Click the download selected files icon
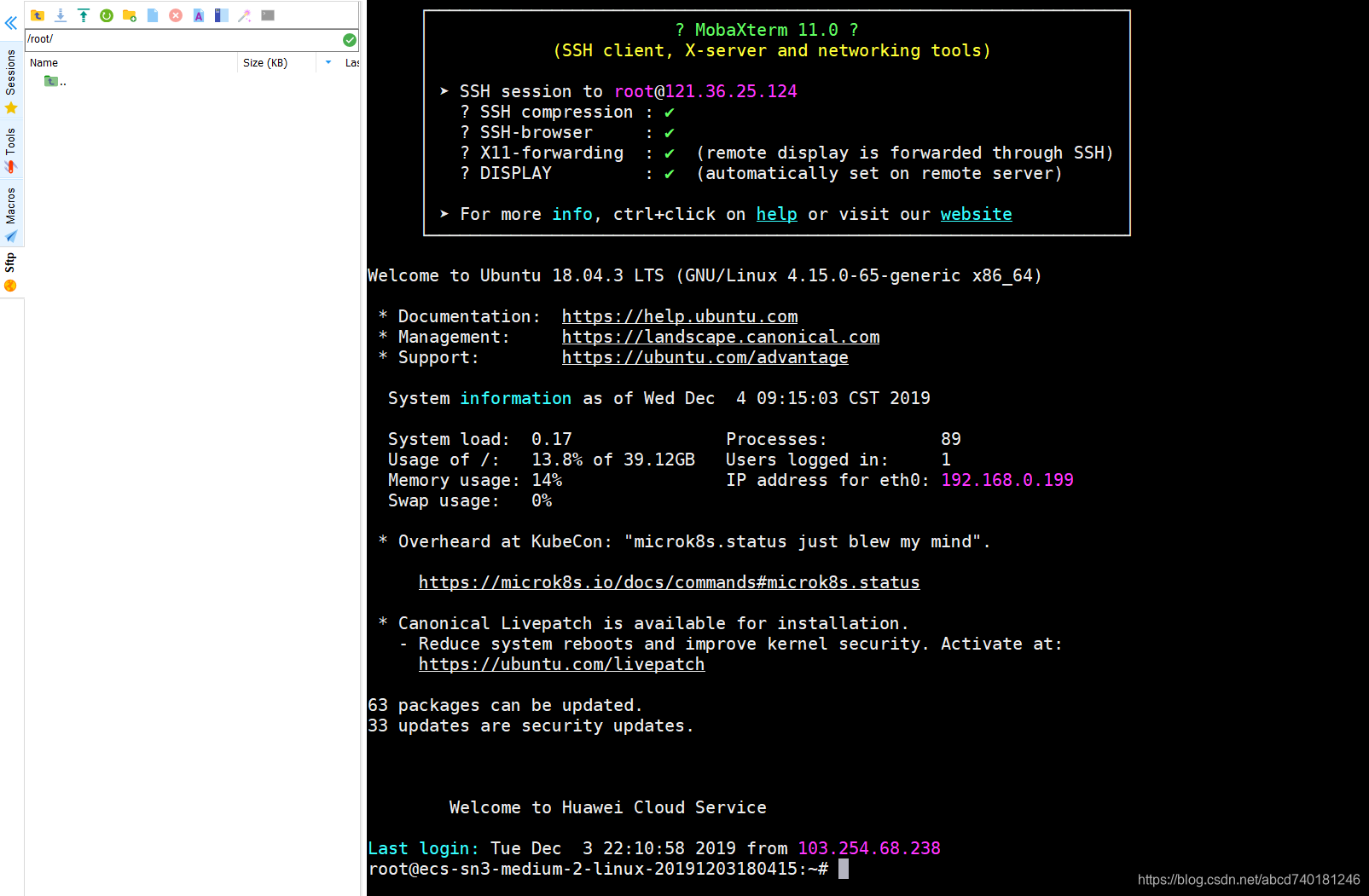The height and width of the screenshot is (896, 1369). [61, 15]
